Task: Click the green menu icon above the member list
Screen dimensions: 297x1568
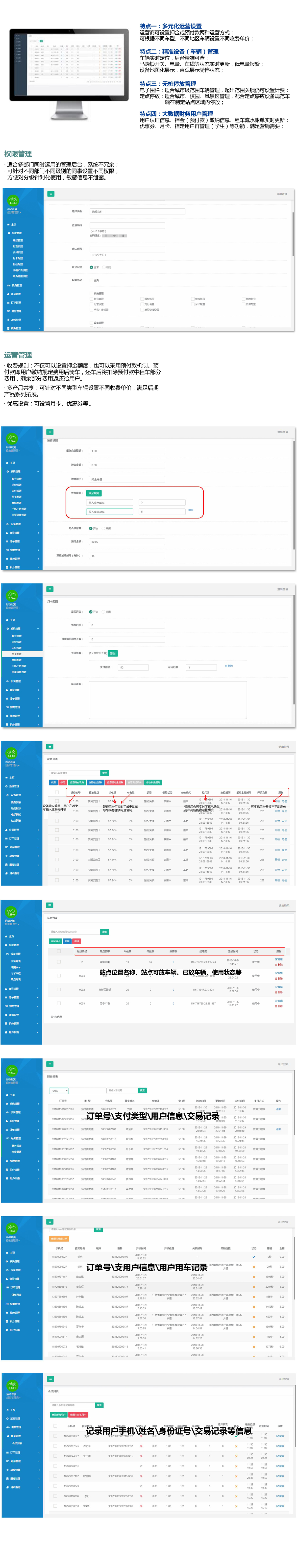Action: pyautogui.click(x=50, y=1379)
